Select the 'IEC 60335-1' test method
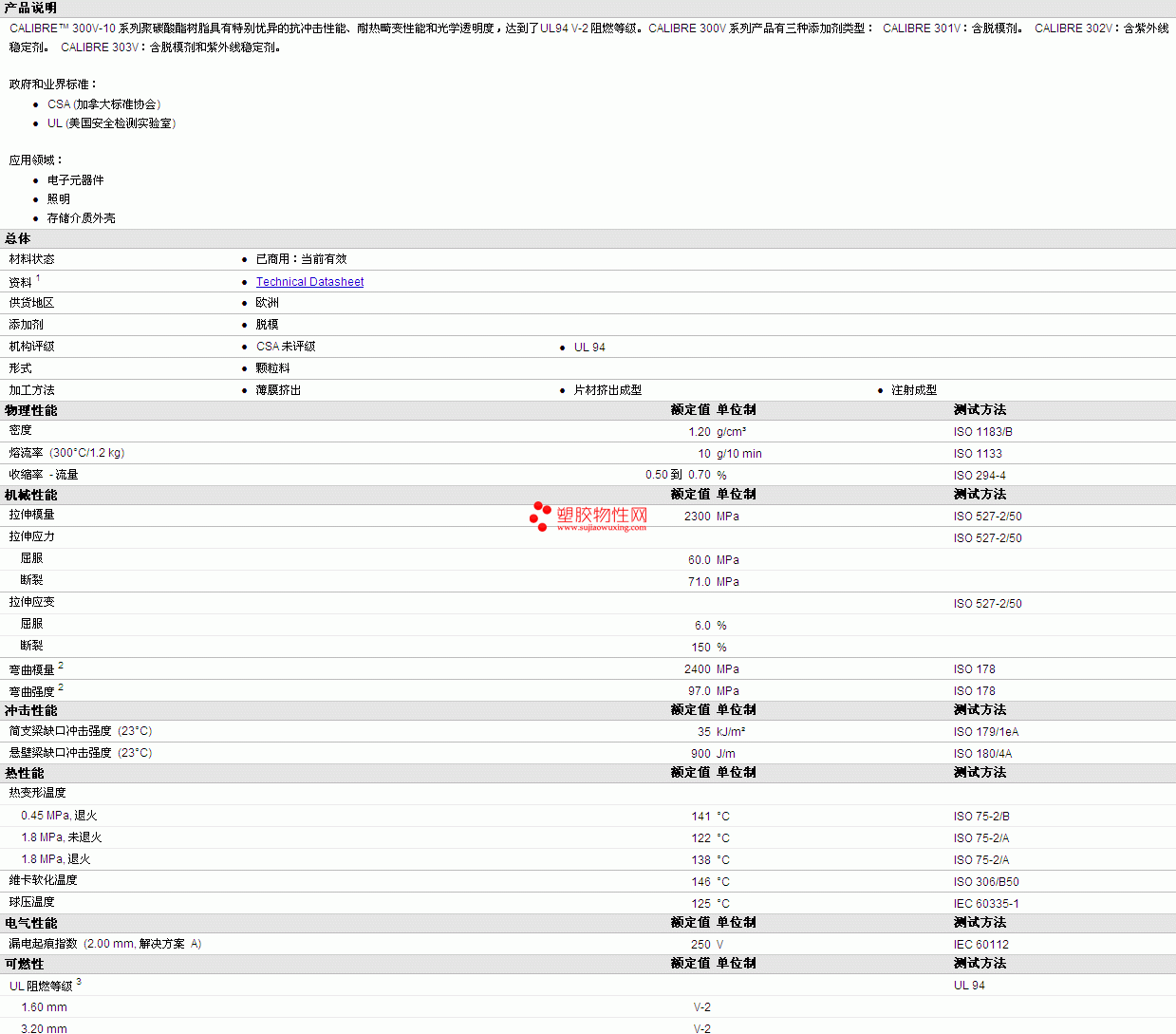The image size is (1176, 1034). [x=987, y=904]
